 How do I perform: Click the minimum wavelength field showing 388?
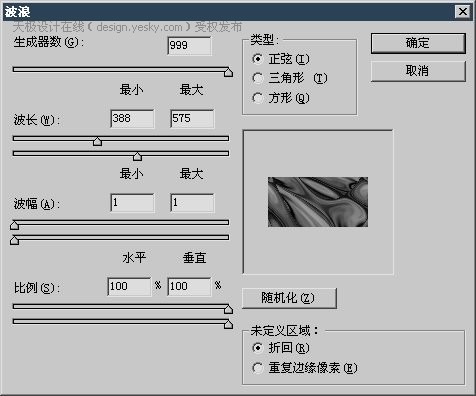132,119
